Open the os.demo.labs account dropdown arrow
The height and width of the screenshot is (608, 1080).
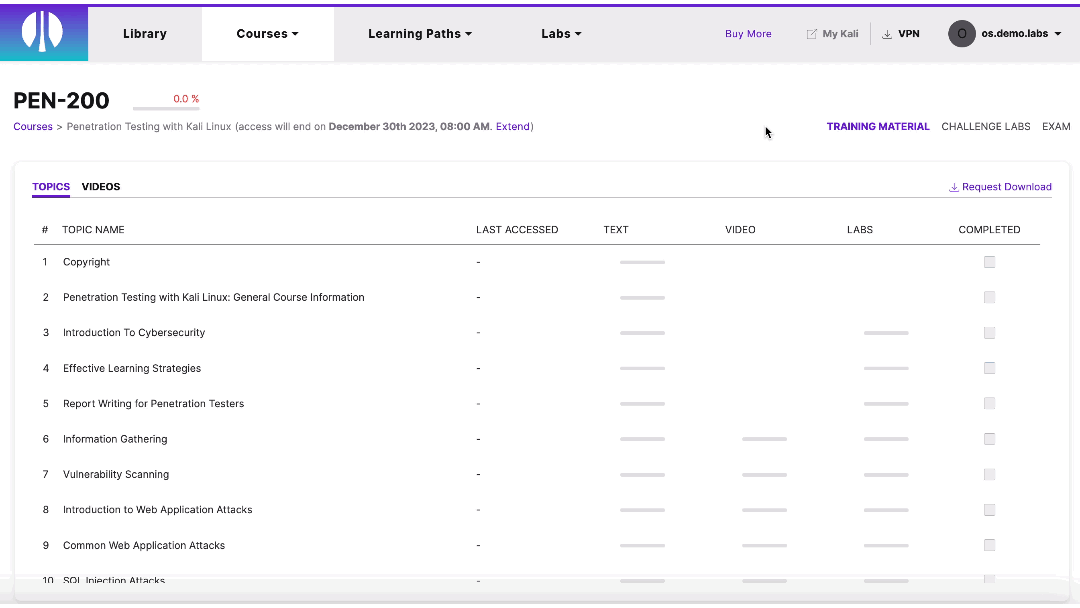(1058, 34)
